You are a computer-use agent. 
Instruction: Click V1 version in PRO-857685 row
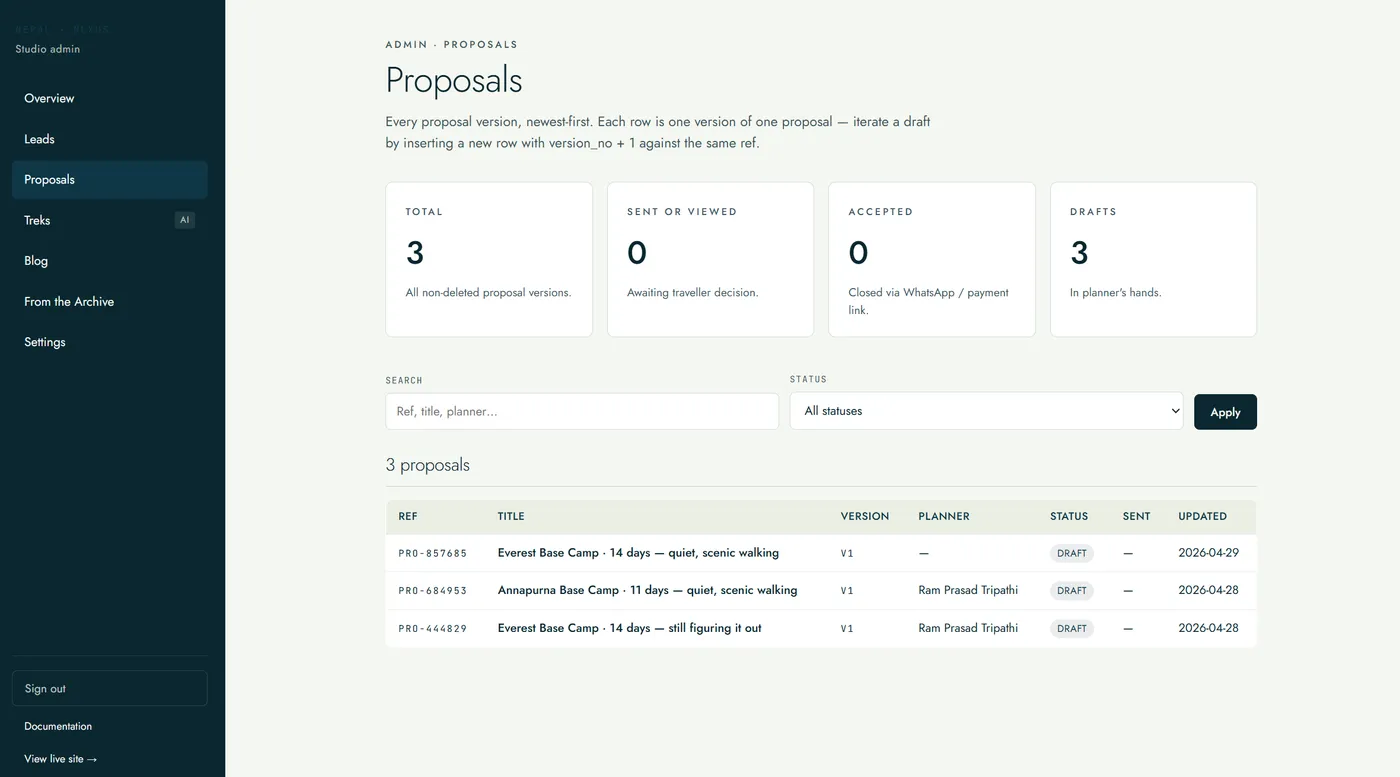point(847,553)
